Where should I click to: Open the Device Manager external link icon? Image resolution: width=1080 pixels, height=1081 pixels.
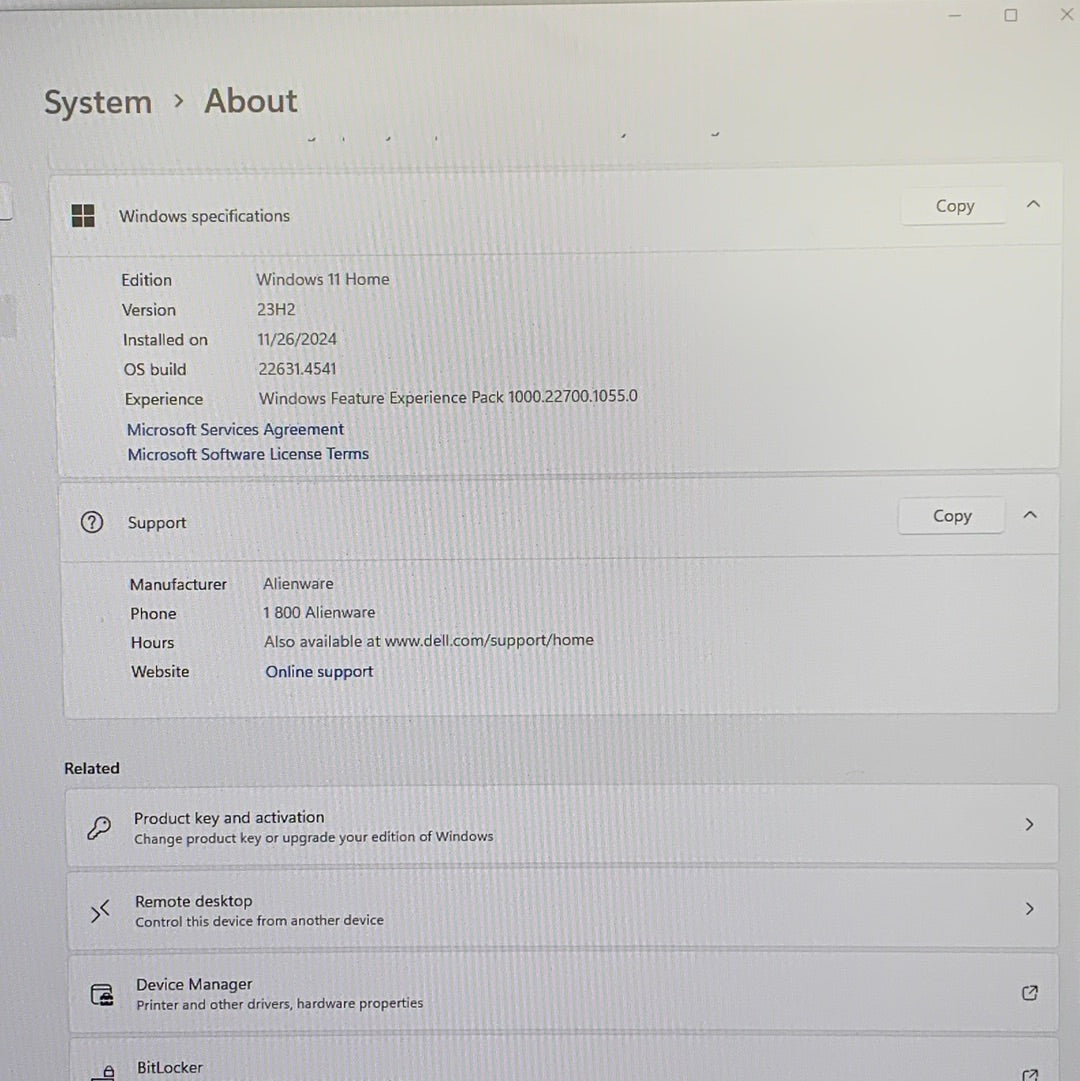pyautogui.click(x=1030, y=993)
